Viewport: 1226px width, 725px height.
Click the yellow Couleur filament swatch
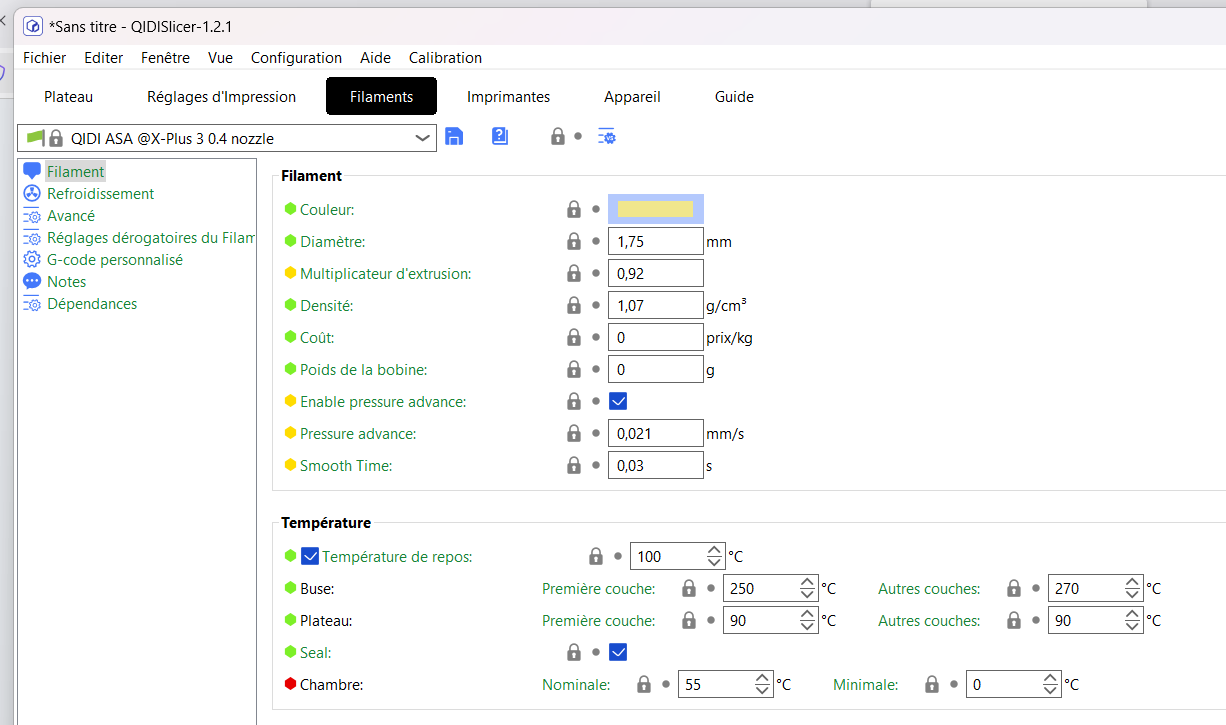tap(656, 209)
